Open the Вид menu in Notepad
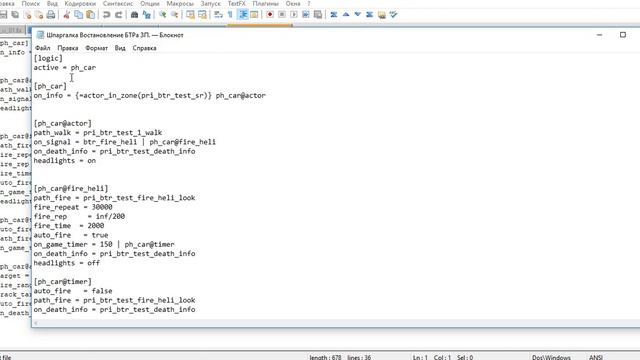The height and width of the screenshot is (360, 640). pos(120,48)
